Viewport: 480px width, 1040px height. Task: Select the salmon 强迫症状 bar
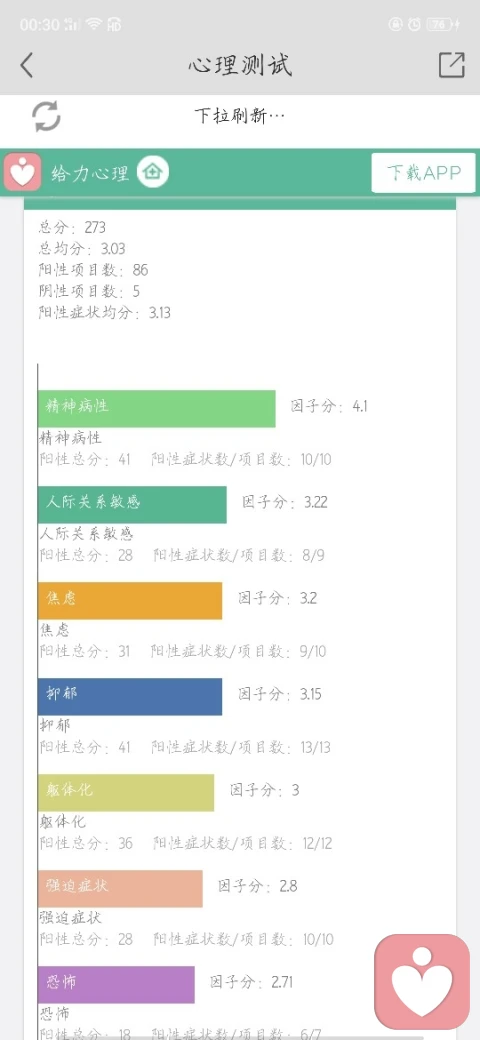(120, 889)
